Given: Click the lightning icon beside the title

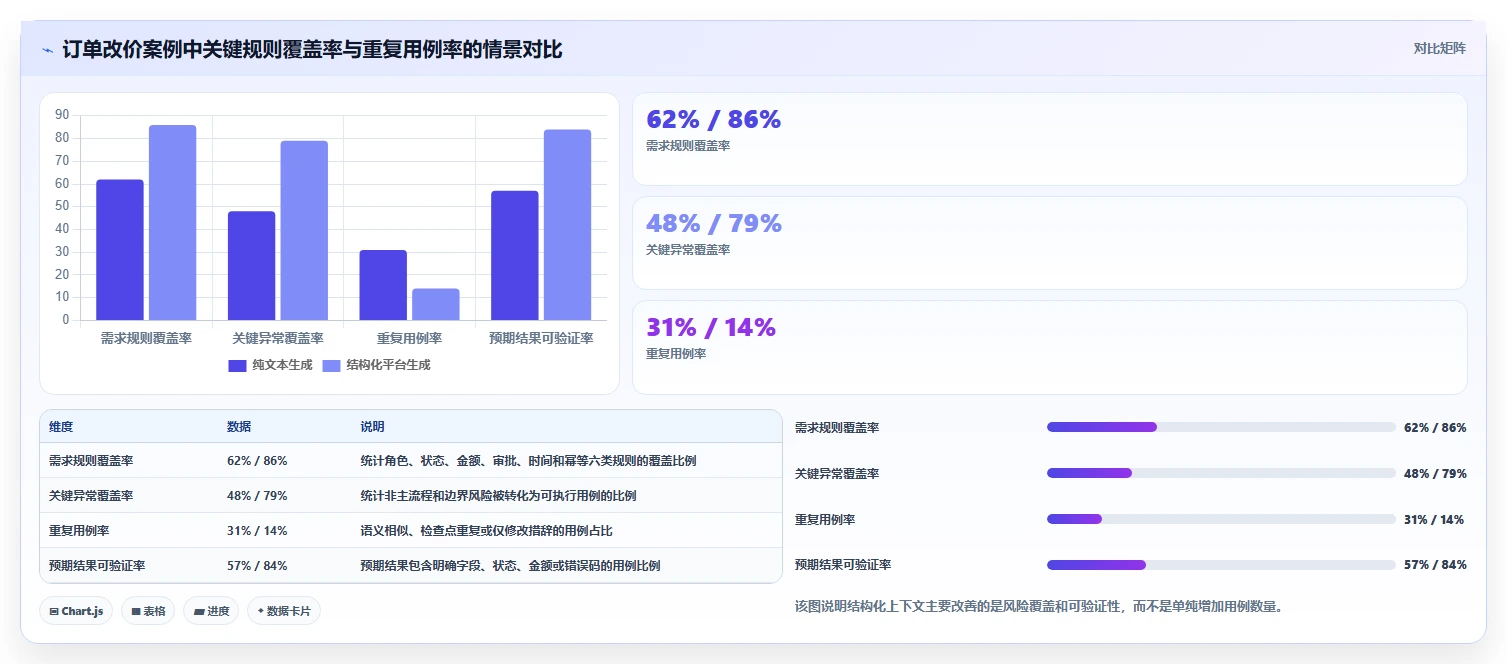Looking at the screenshot, I should pyautogui.click(x=47, y=49).
